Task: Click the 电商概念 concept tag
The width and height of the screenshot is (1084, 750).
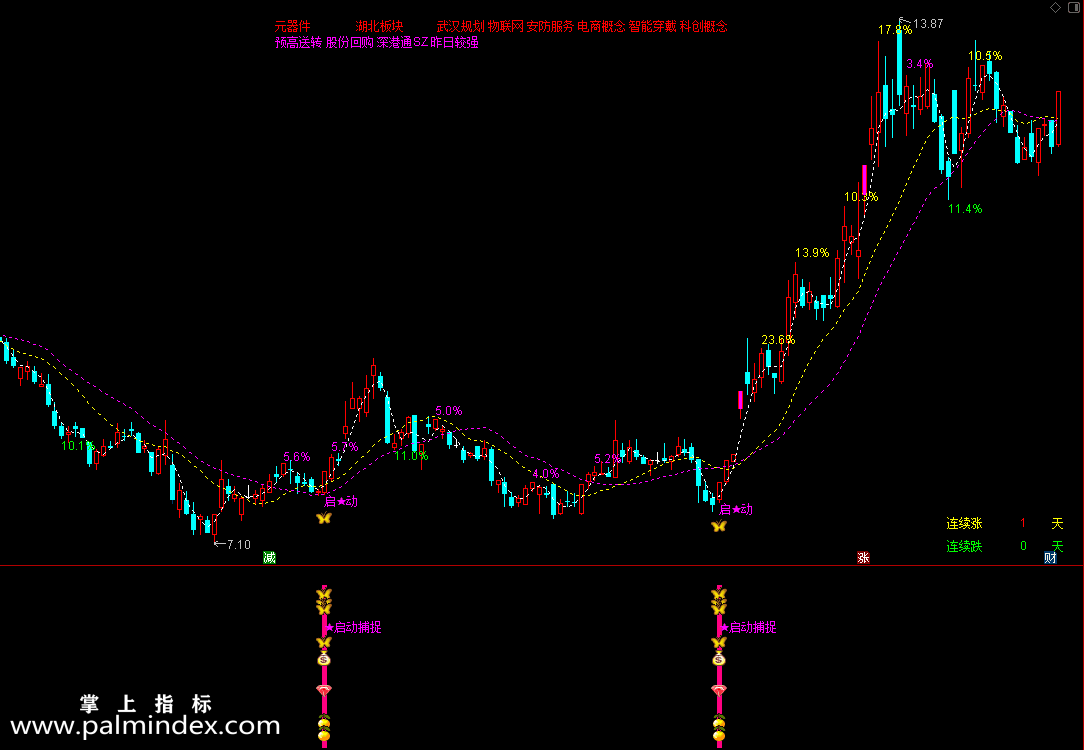Action: tap(601, 26)
